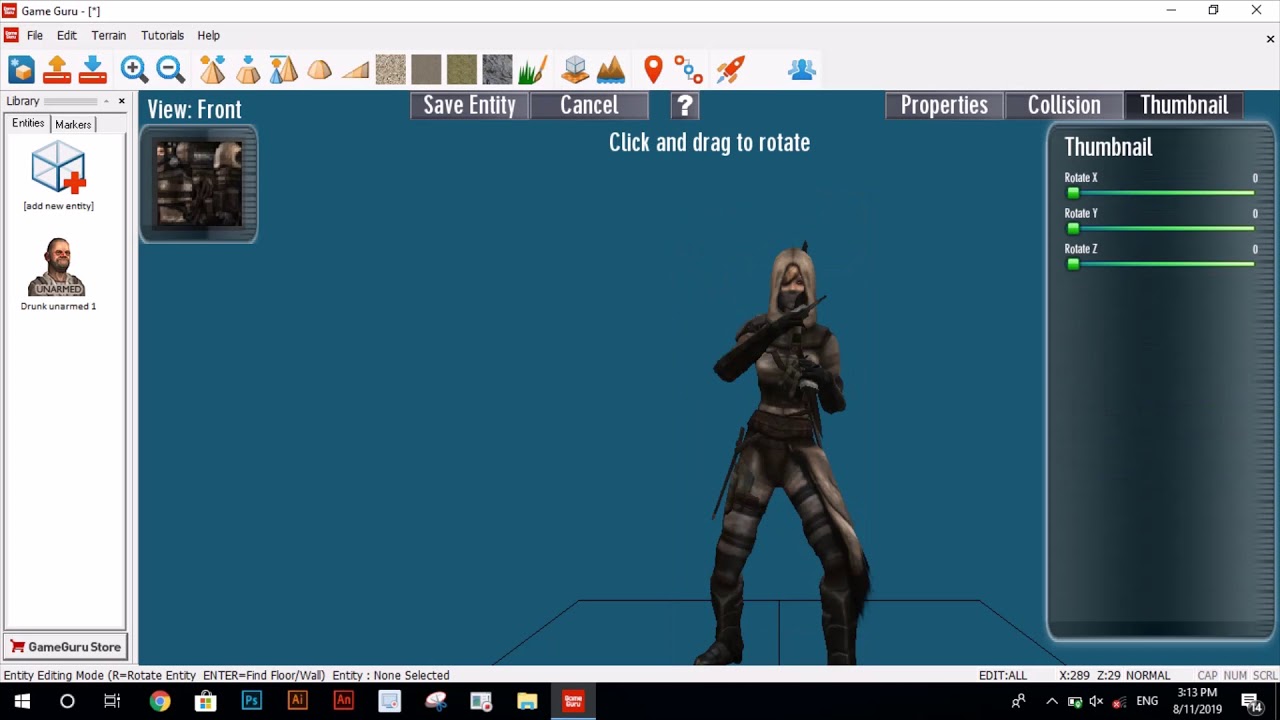
Task: Launch test game with rocket icon
Action: pos(730,69)
